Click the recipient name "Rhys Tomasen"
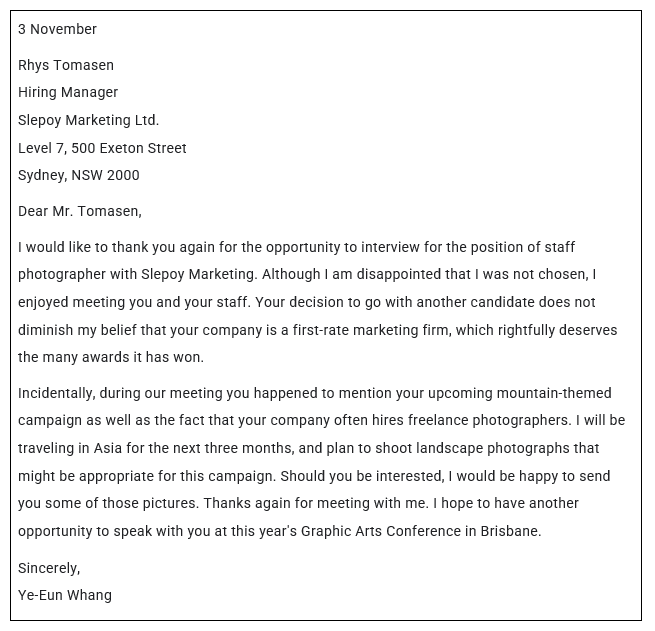Viewport: 655px width, 631px height. coord(66,65)
